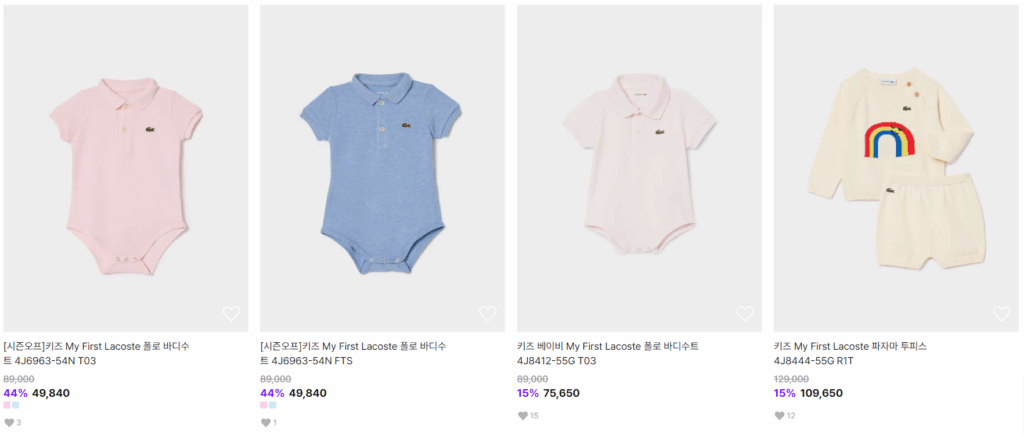View the pale pink 4J8412-55G bodysuit image

point(639,168)
